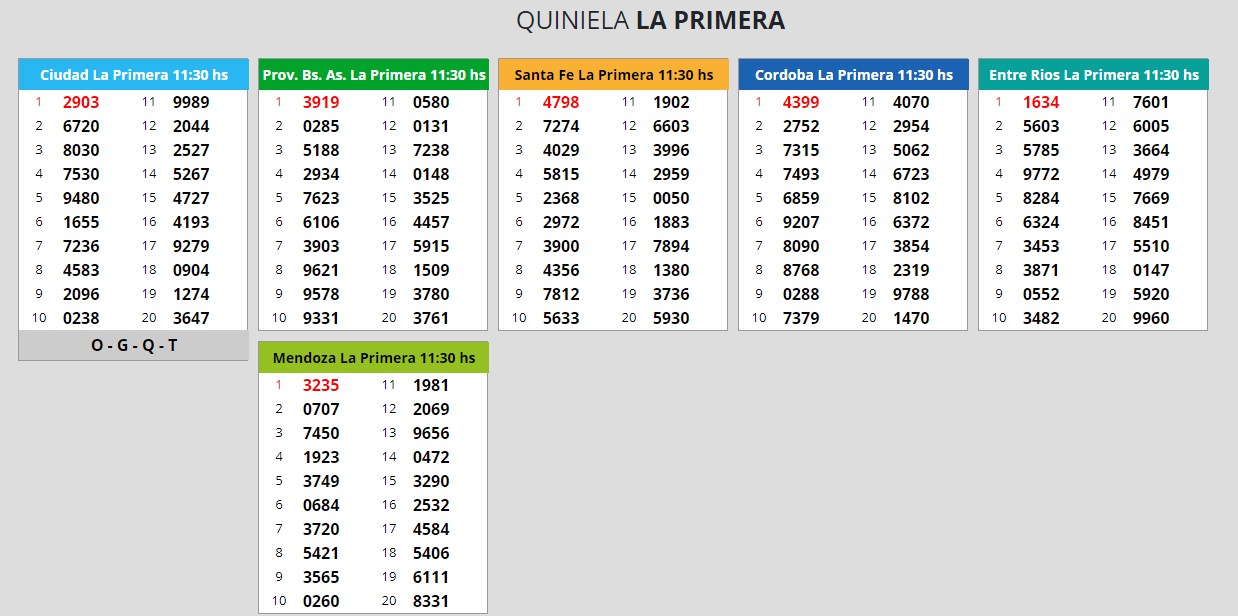Screen dimensions: 1238x616
Task: Click number 8102 in Cordoba table
Action: (911, 198)
